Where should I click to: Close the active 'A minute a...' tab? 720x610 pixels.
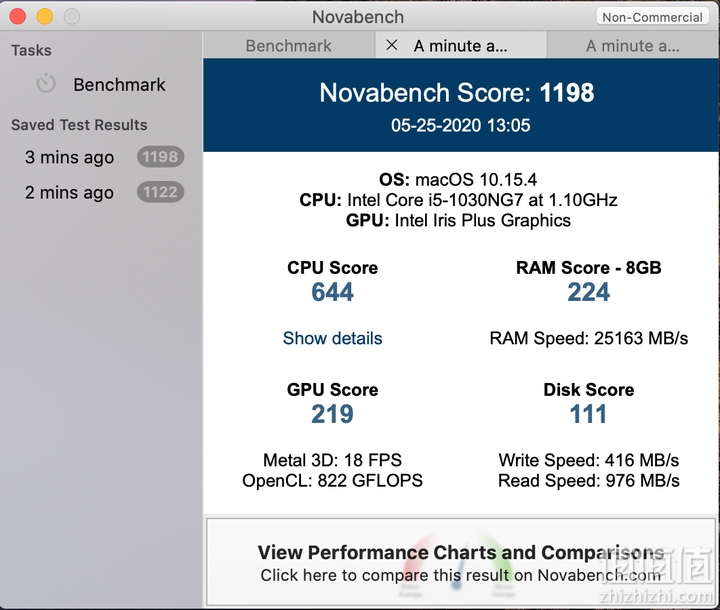tap(392, 45)
